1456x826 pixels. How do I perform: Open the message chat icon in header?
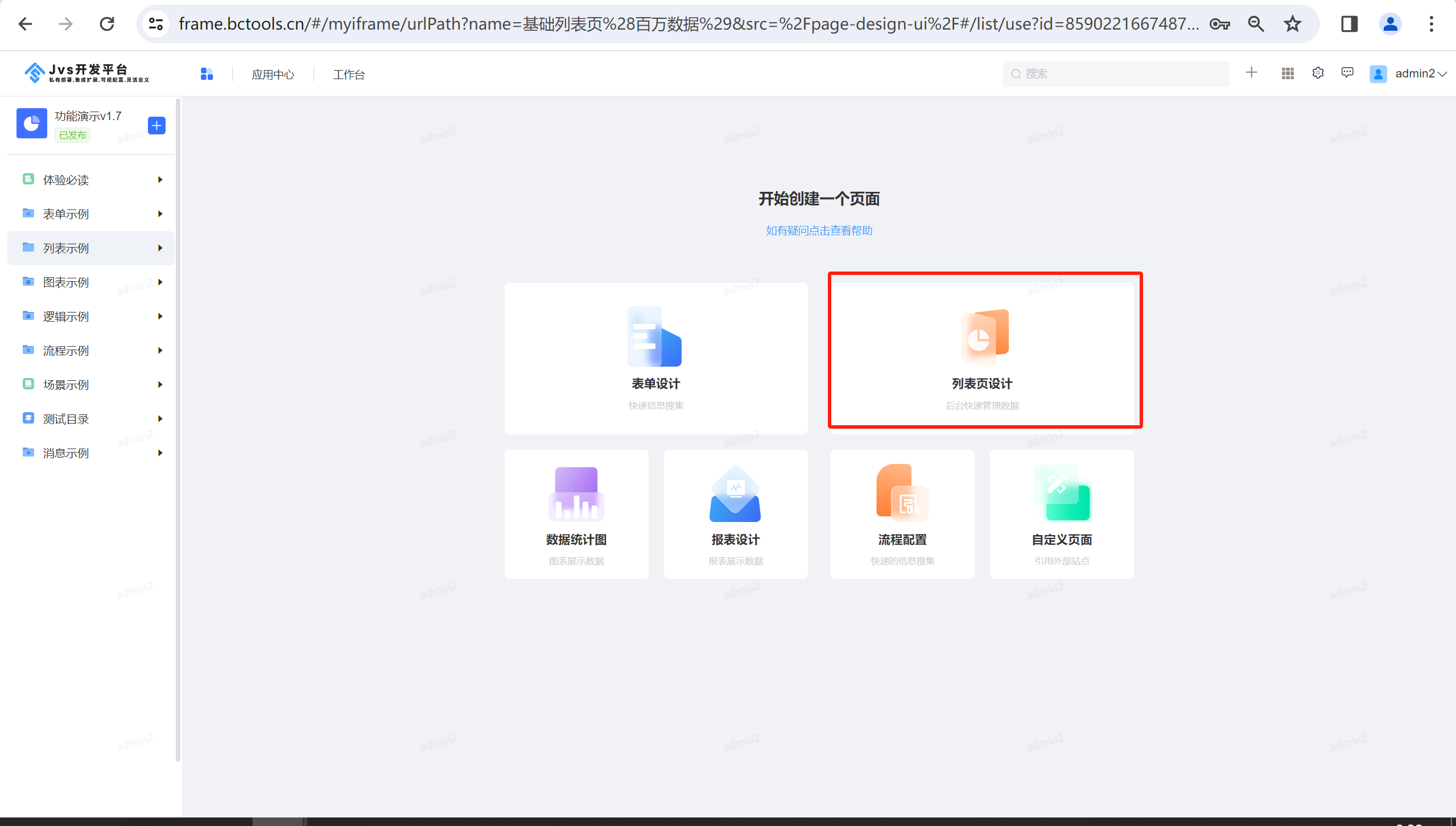click(x=1347, y=73)
